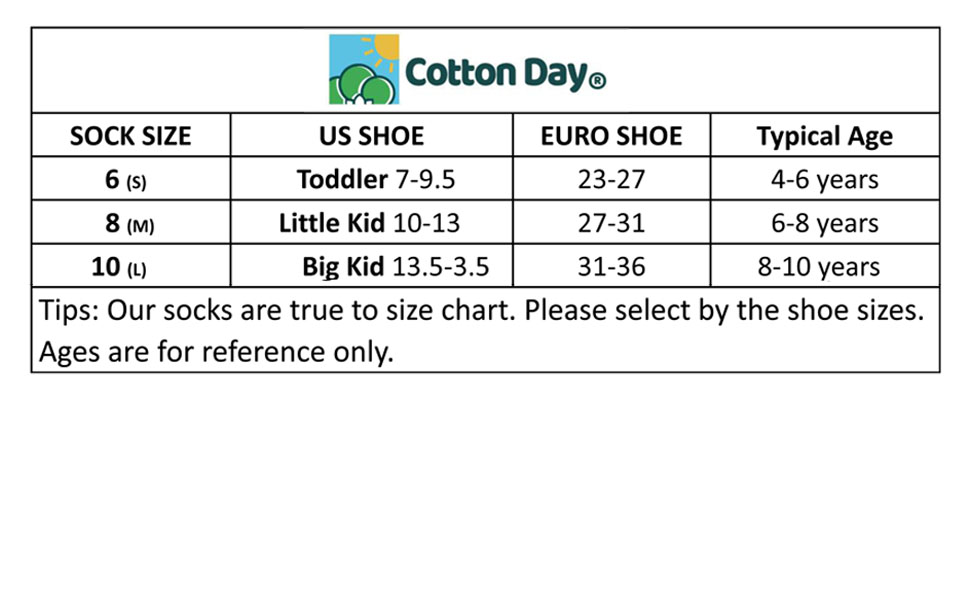Click the EURO SHOE column header
Screen dimensions: 970x600
pos(611,136)
